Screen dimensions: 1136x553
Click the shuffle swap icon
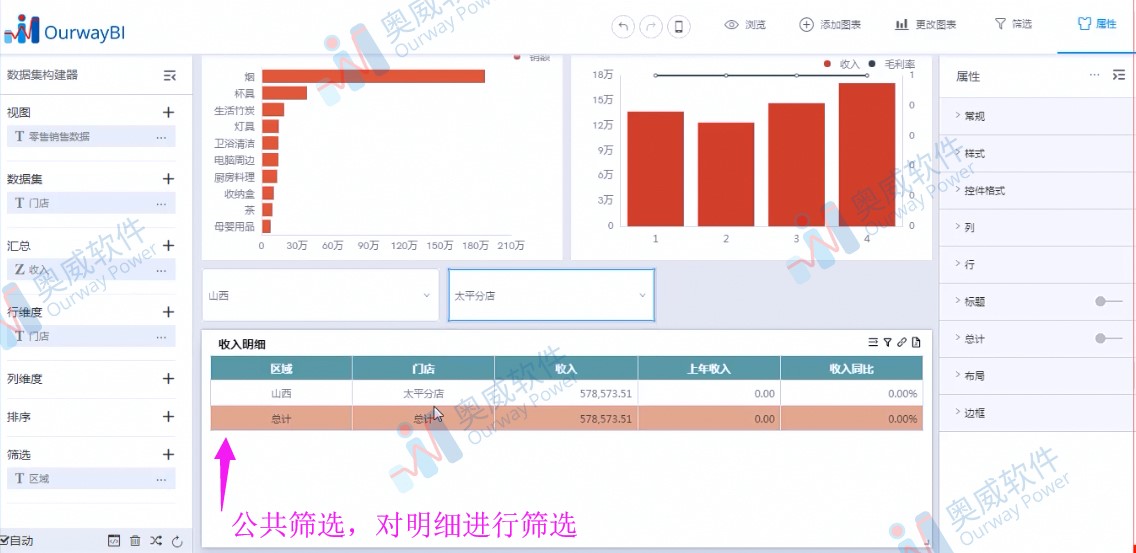pos(156,541)
